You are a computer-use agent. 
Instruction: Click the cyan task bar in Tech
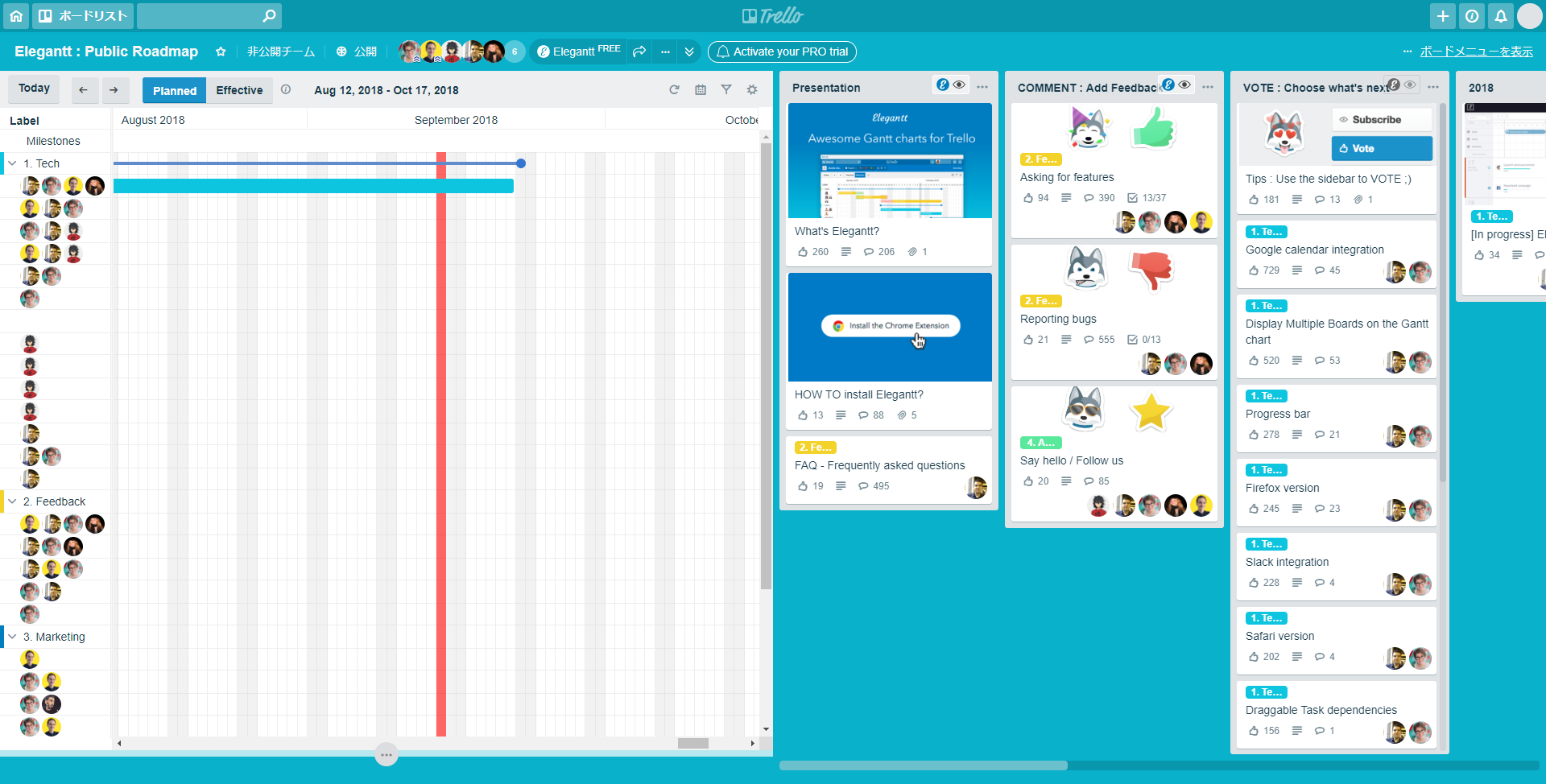click(x=313, y=186)
